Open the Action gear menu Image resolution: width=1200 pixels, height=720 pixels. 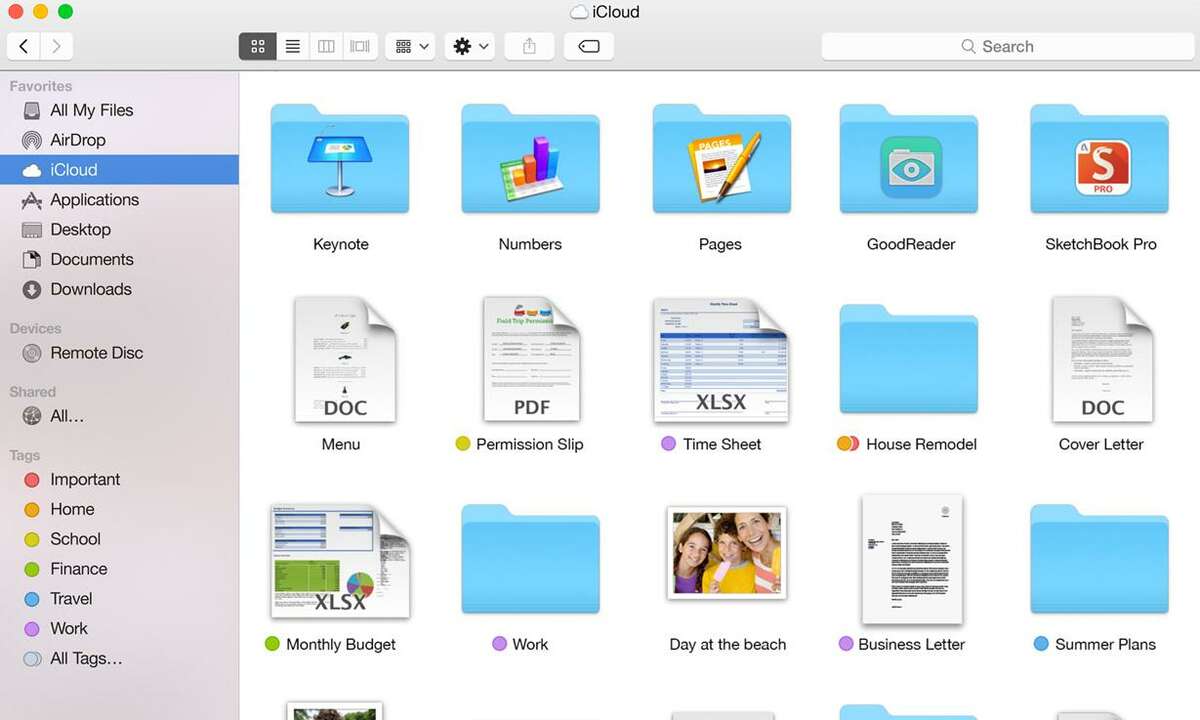click(470, 46)
